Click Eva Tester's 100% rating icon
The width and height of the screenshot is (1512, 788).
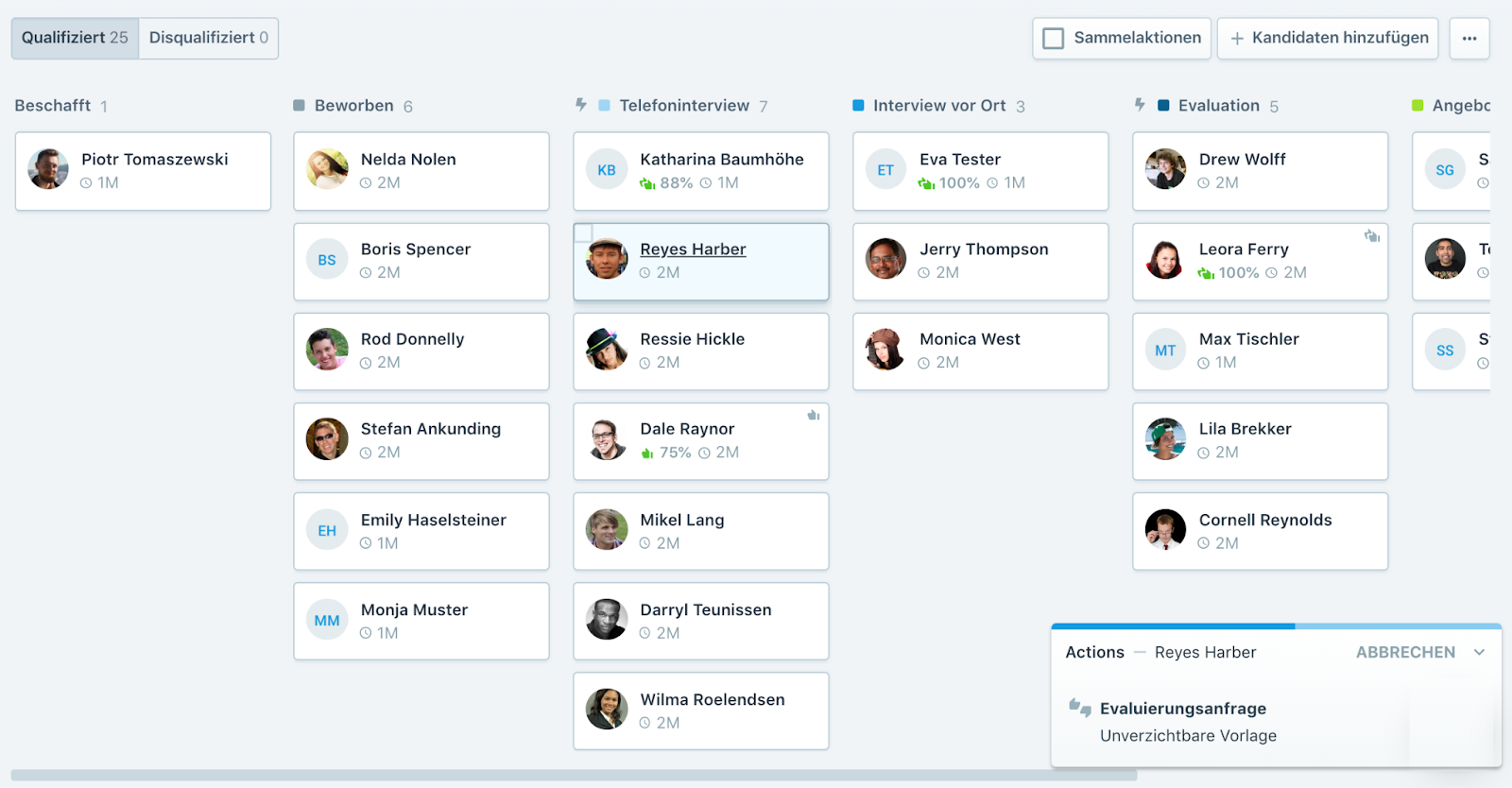pos(926,183)
